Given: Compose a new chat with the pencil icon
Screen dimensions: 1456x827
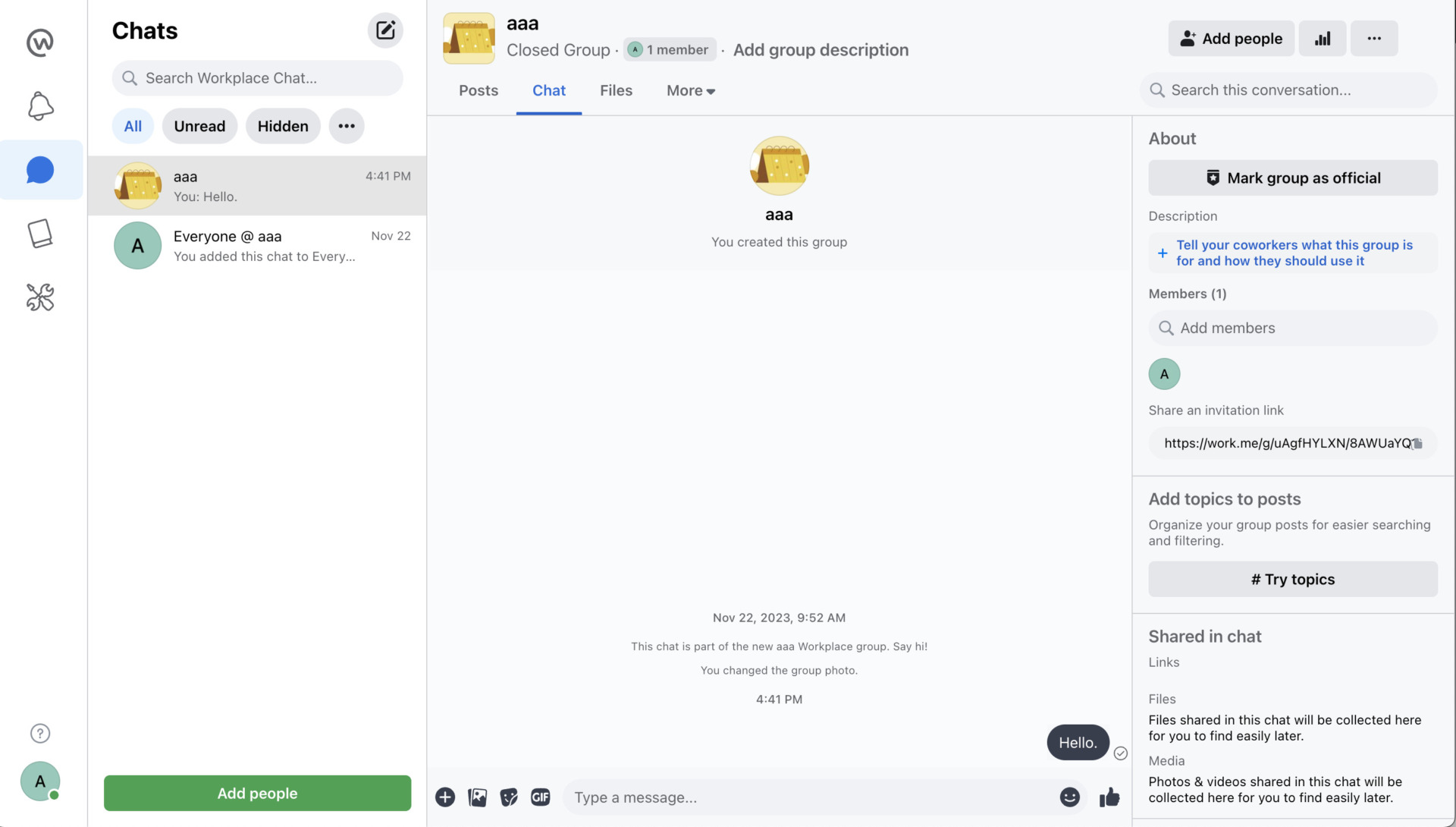Looking at the screenshot, I should pyautogui.click(x=384, y=30).
